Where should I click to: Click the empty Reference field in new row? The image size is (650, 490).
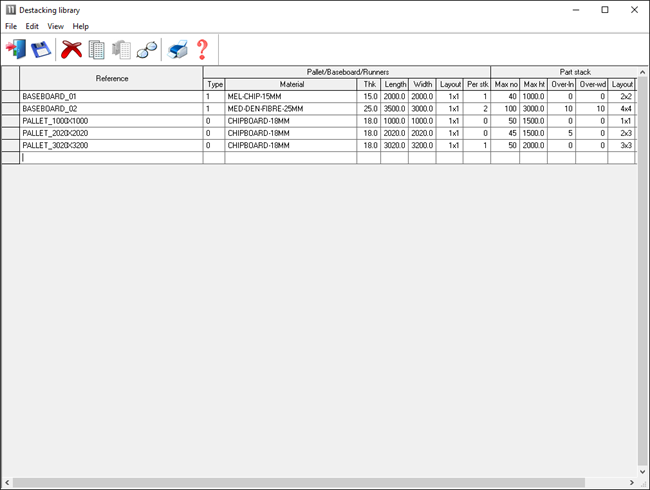pos(110,157)
